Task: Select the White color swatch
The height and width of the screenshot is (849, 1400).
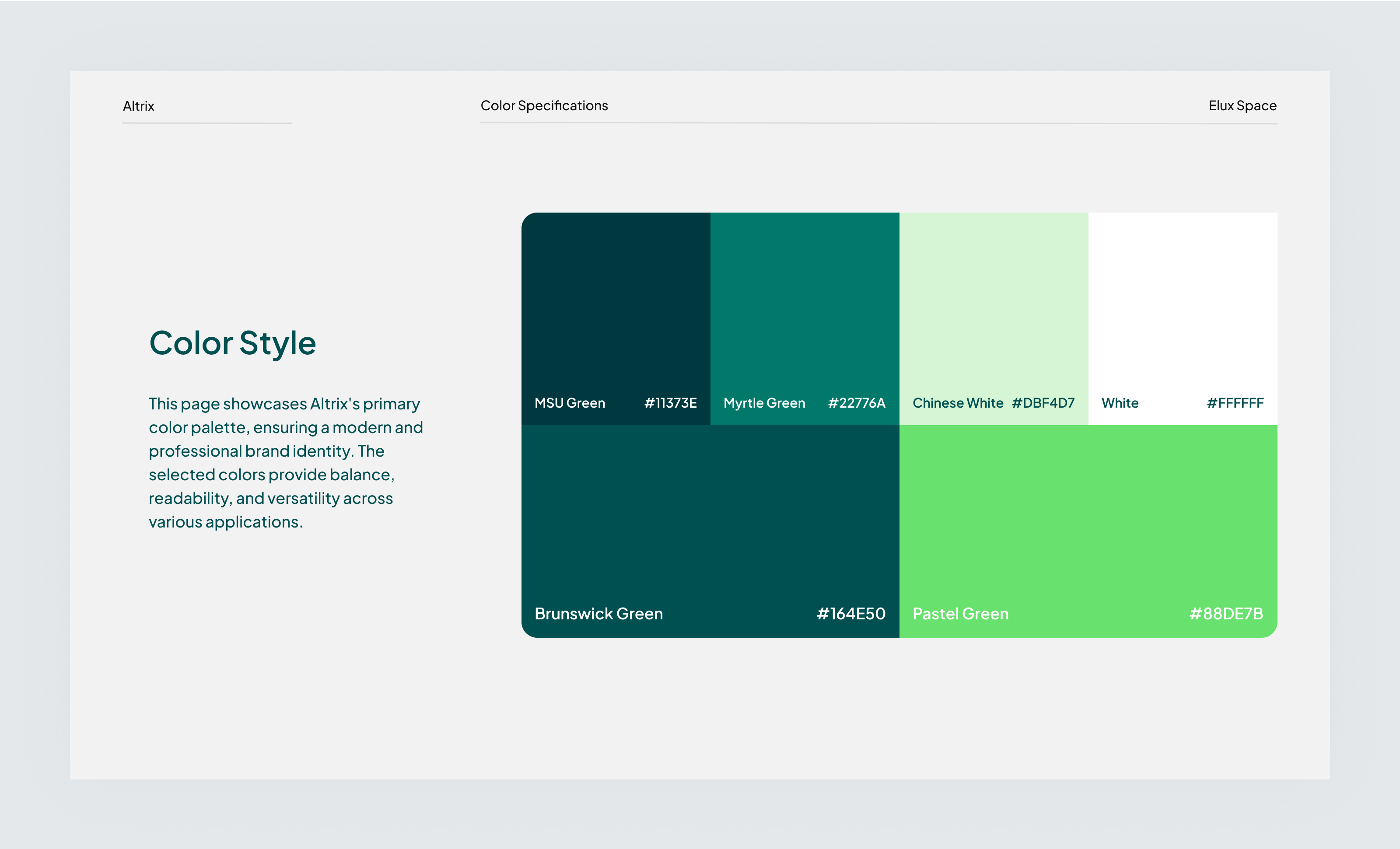Action: point(1182,307)
